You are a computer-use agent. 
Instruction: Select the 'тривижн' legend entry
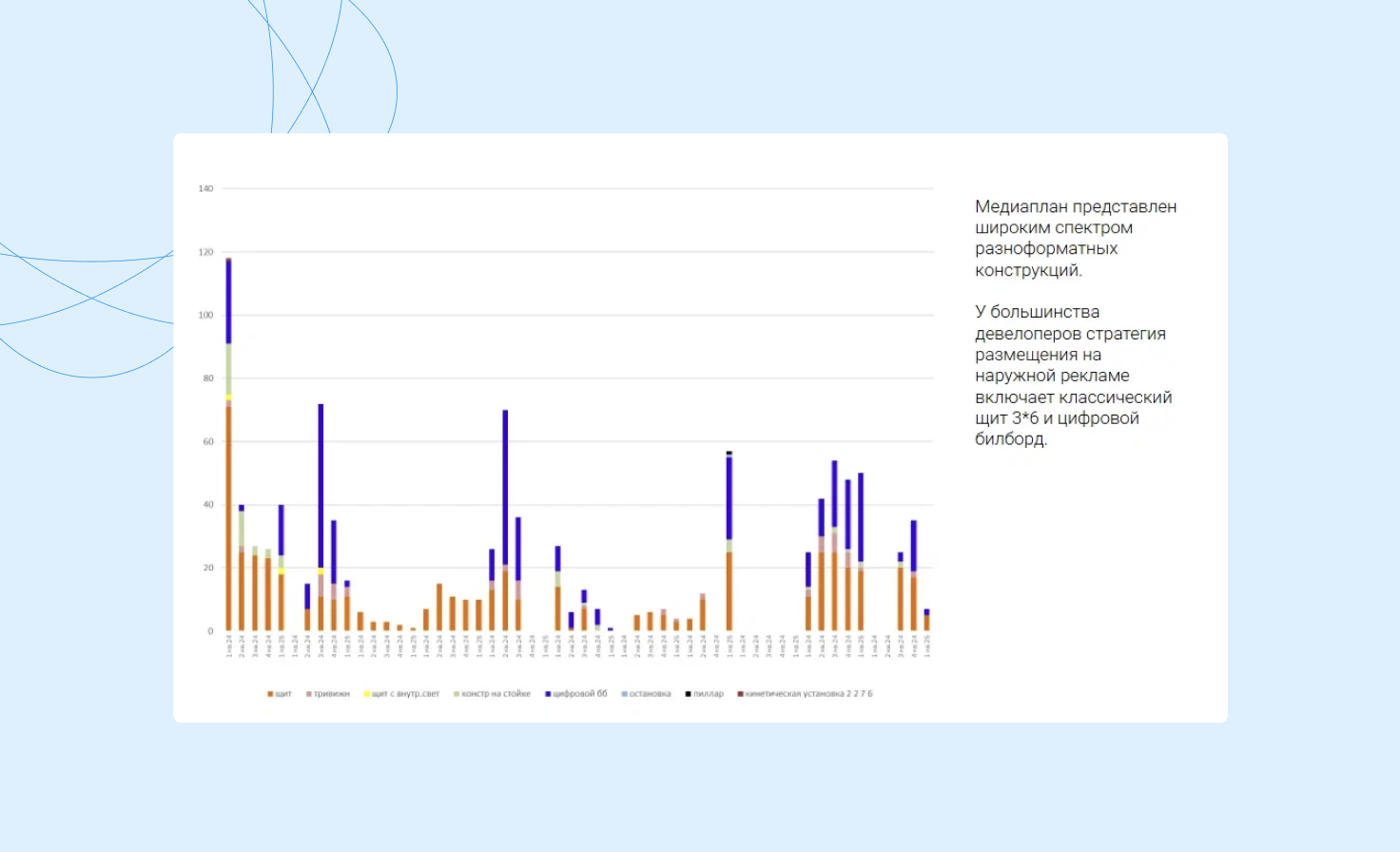click(328, 694)
